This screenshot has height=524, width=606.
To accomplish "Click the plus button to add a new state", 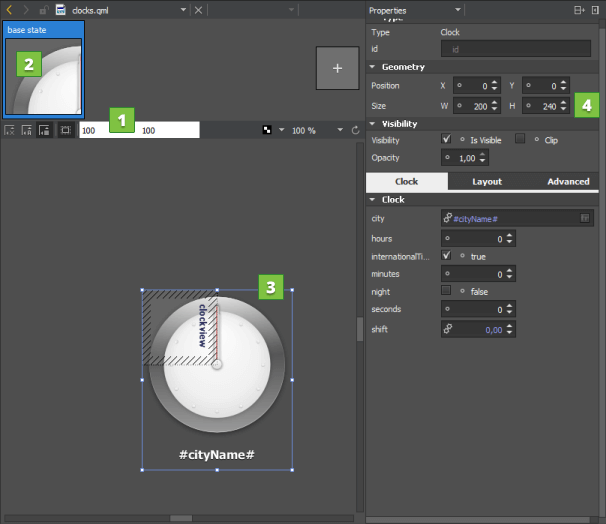I will click(337, 68).
